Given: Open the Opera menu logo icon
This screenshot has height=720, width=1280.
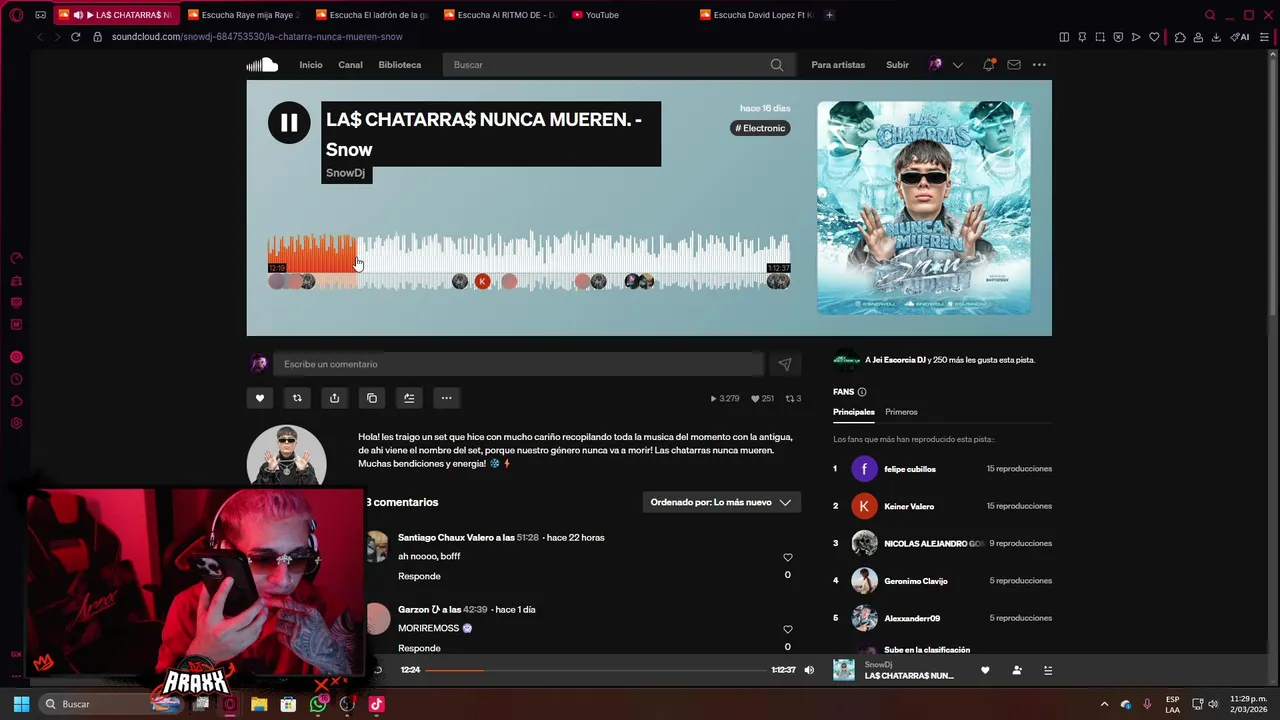Looking at the screenshot, I should [x=16, y=15].
